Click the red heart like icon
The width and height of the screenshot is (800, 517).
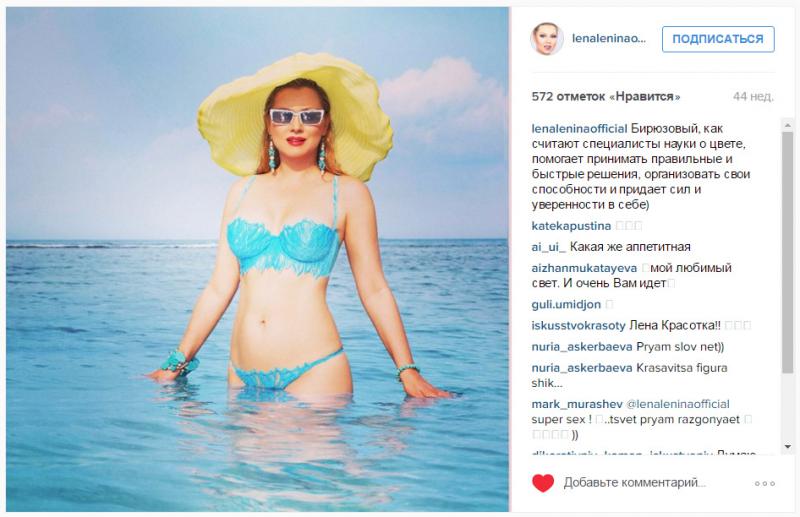point(543,483)
